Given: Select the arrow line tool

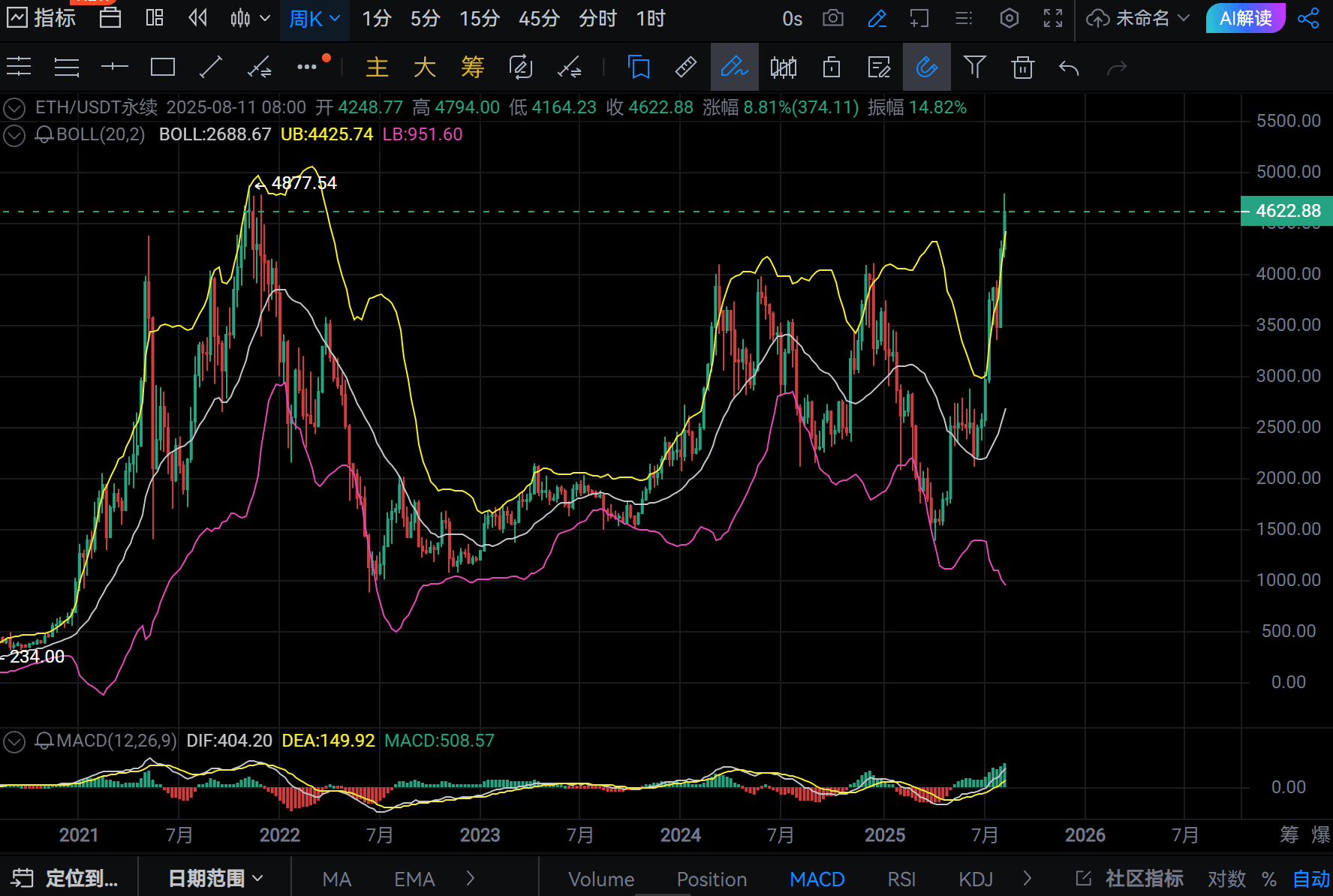Looking at the screenshot, I should pyautogui.click(x=259, y=68).
